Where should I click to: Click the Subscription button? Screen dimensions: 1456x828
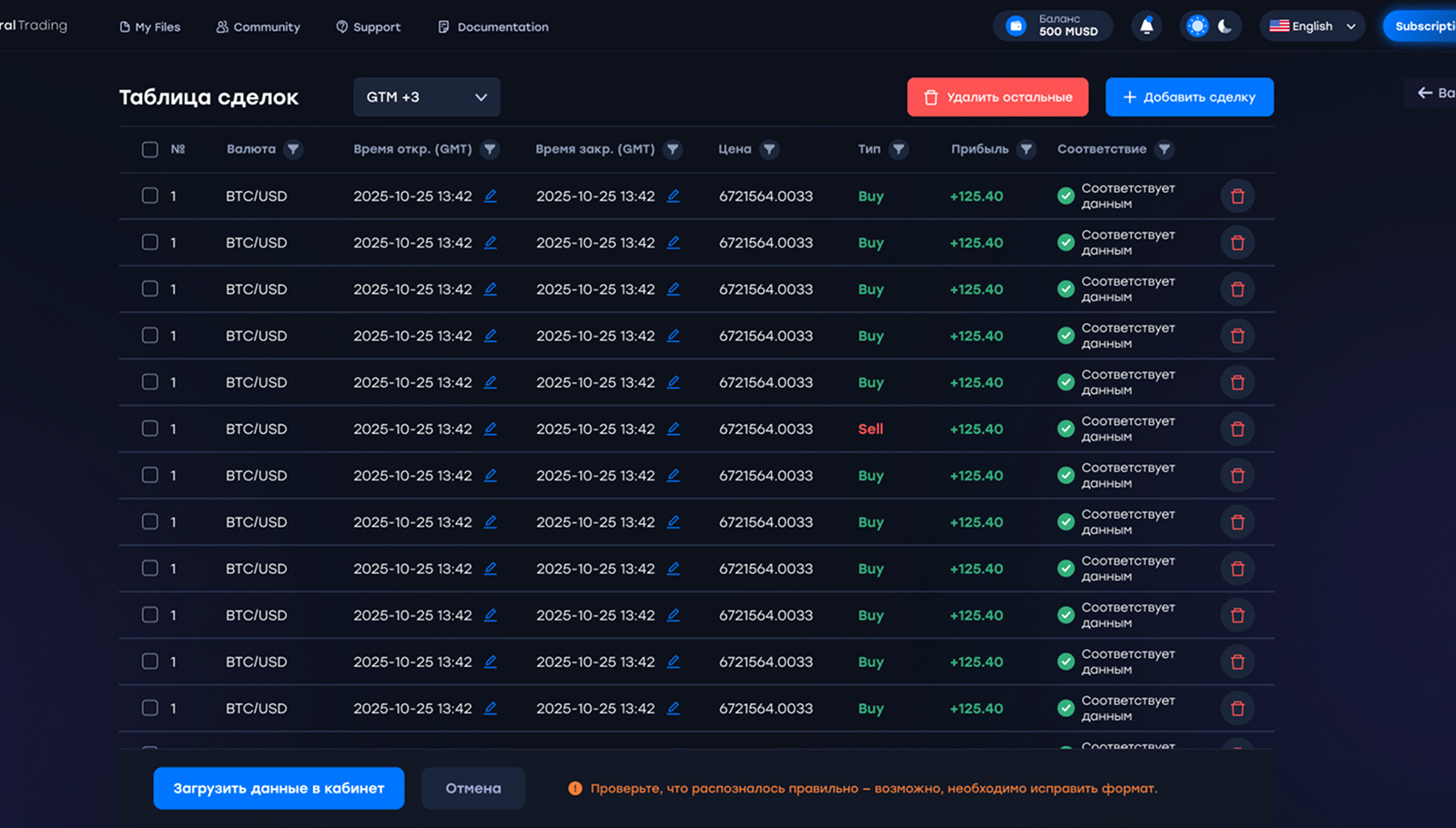(x=1420, y=25)
